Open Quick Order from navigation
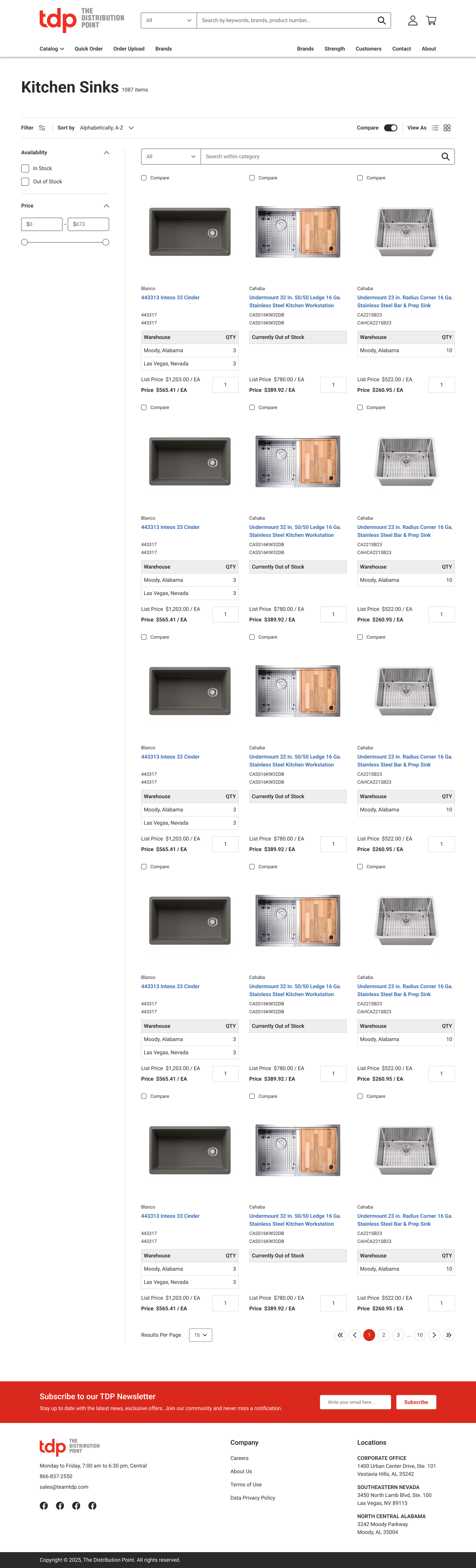Viewport: 476px width, 1568px height. point(88,49)
